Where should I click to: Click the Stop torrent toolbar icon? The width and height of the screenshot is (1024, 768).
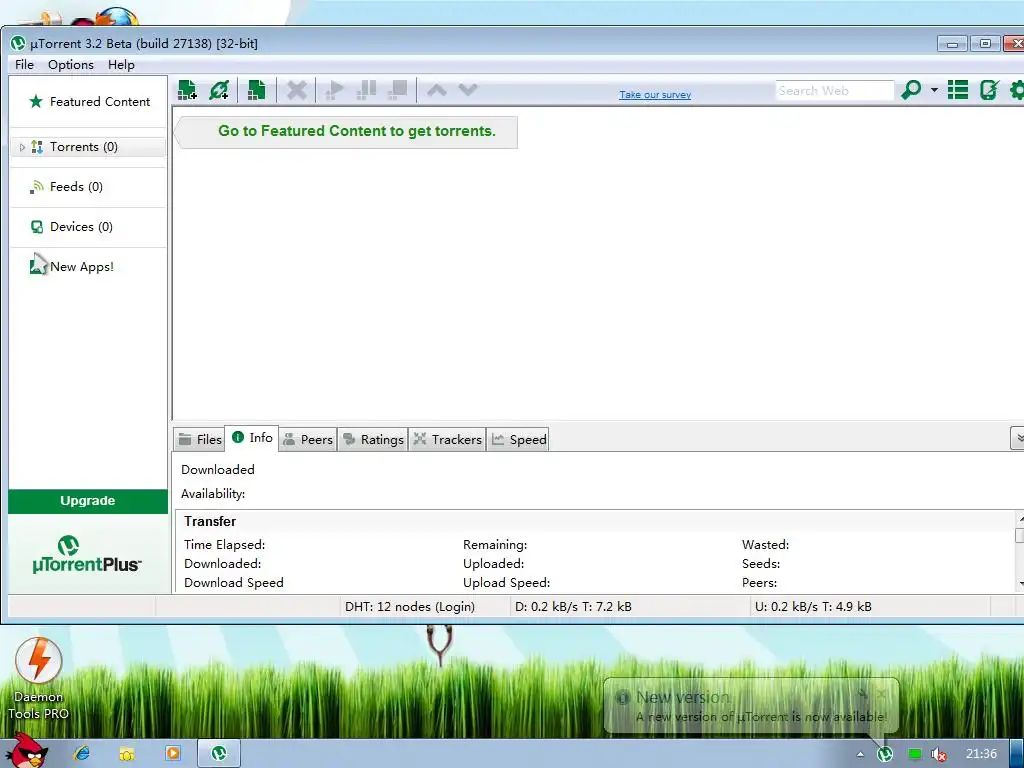(x=397, y=90)
